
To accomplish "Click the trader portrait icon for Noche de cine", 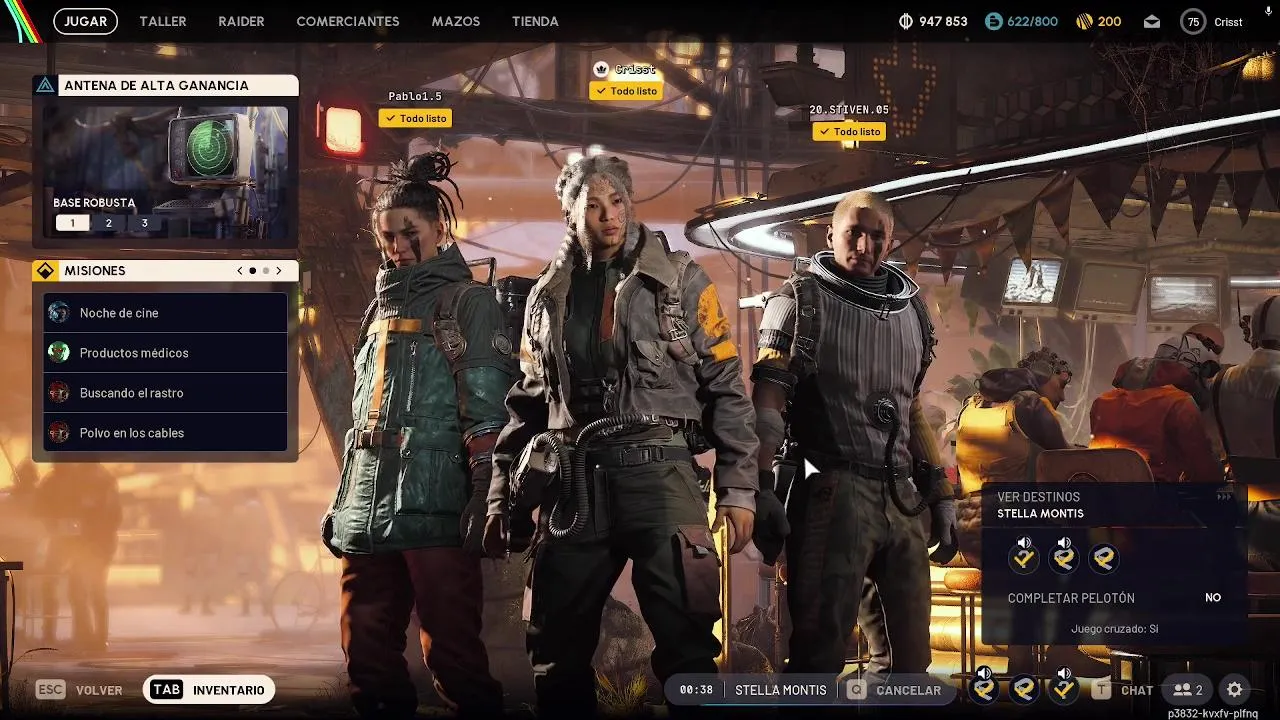I will click(x=59, y=312).
